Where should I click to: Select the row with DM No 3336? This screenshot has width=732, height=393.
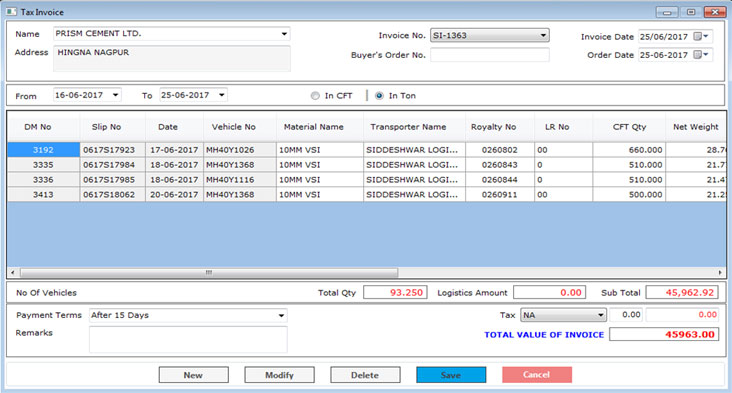click(43, 180)
